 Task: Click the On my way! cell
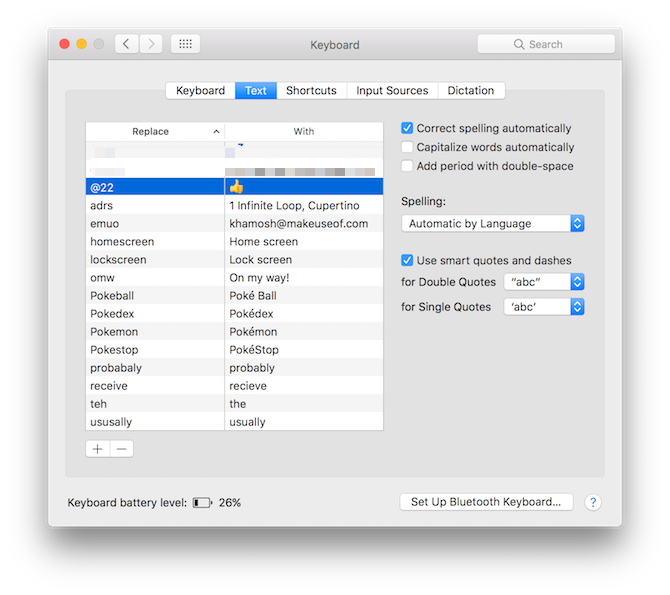(x=304, y=277)
